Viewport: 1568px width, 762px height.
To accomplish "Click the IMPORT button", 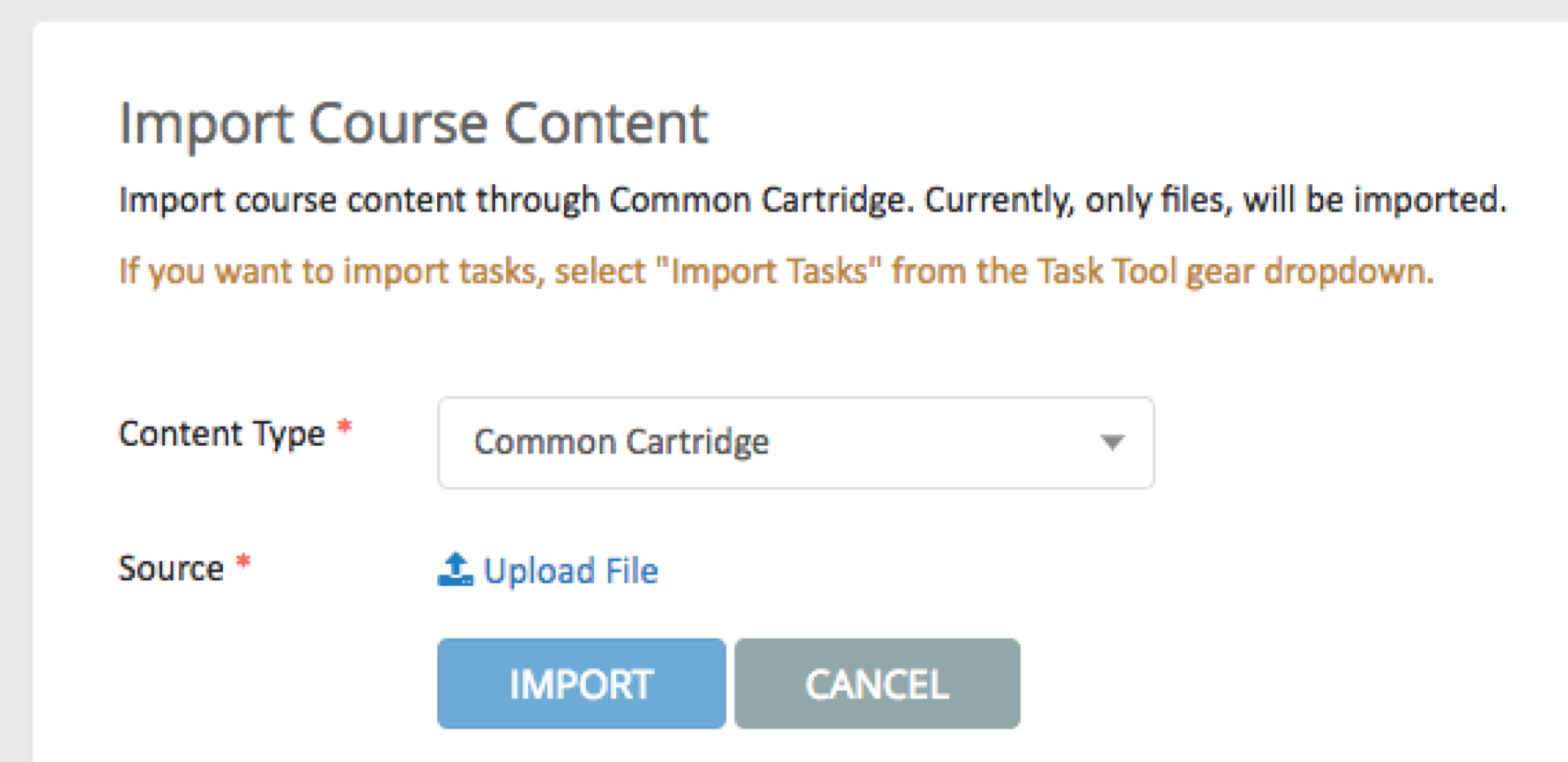I will point(581,684).
